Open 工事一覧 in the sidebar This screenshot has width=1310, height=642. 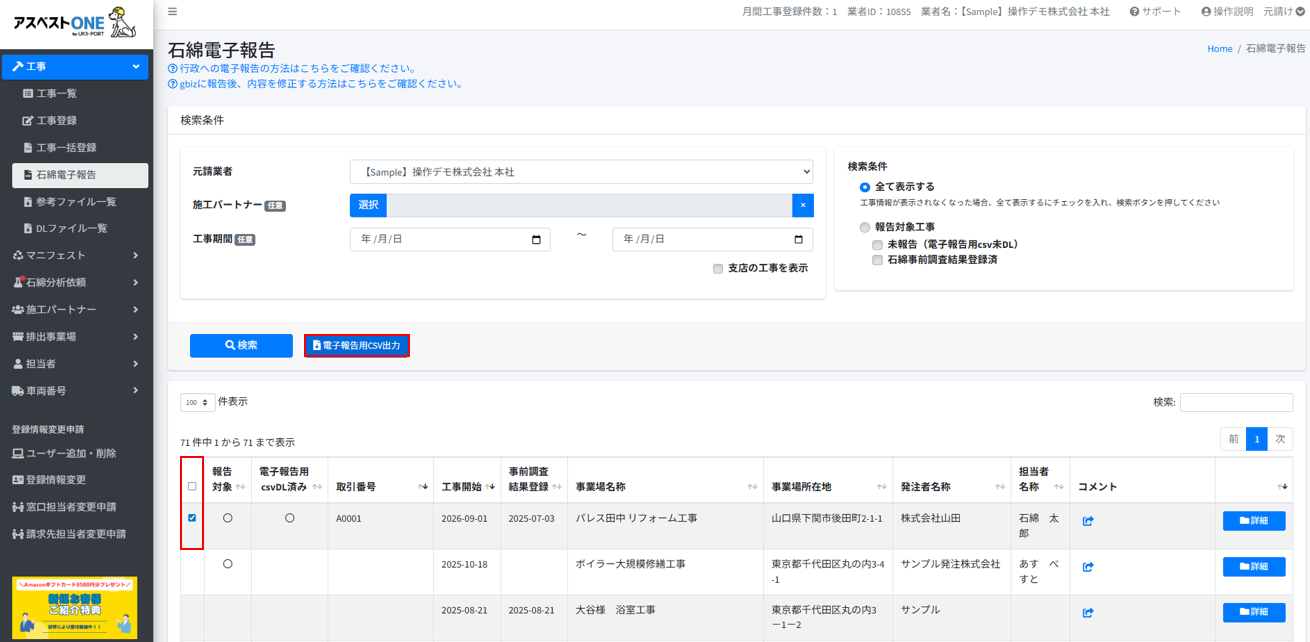tap(57, 93)
